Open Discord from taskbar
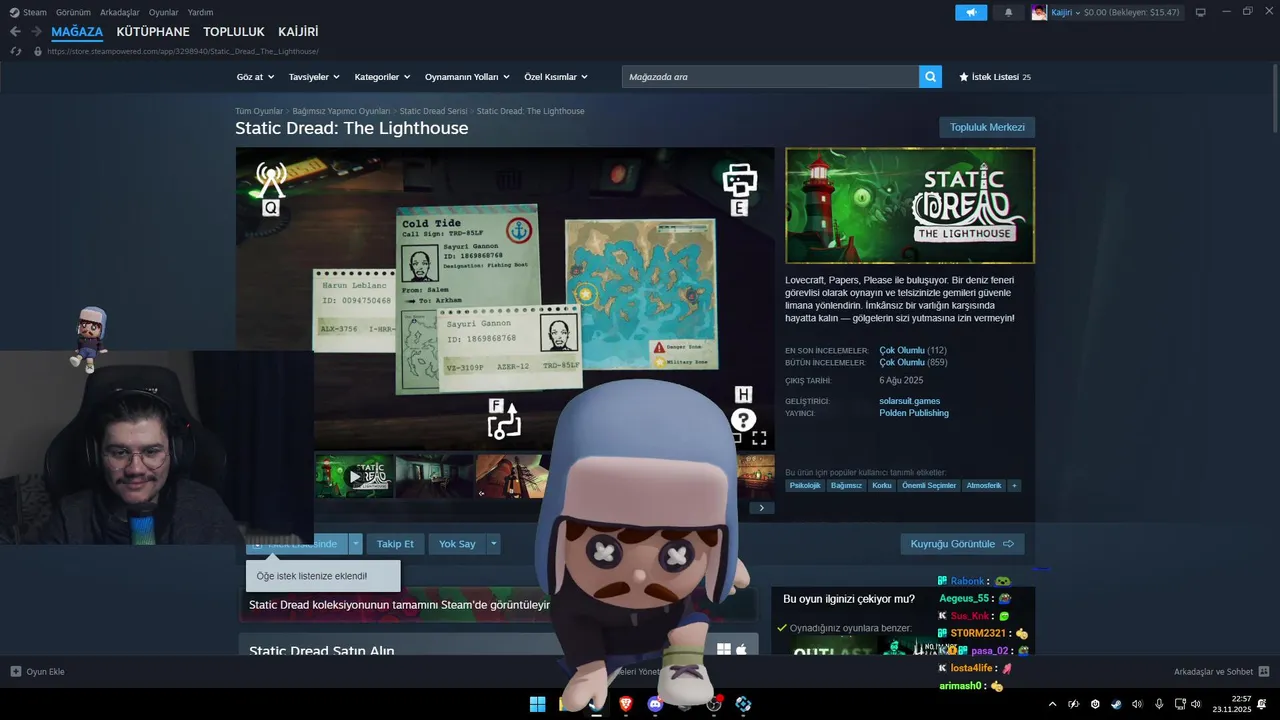Screen dimensions: 1280x720 pos(655,704)
